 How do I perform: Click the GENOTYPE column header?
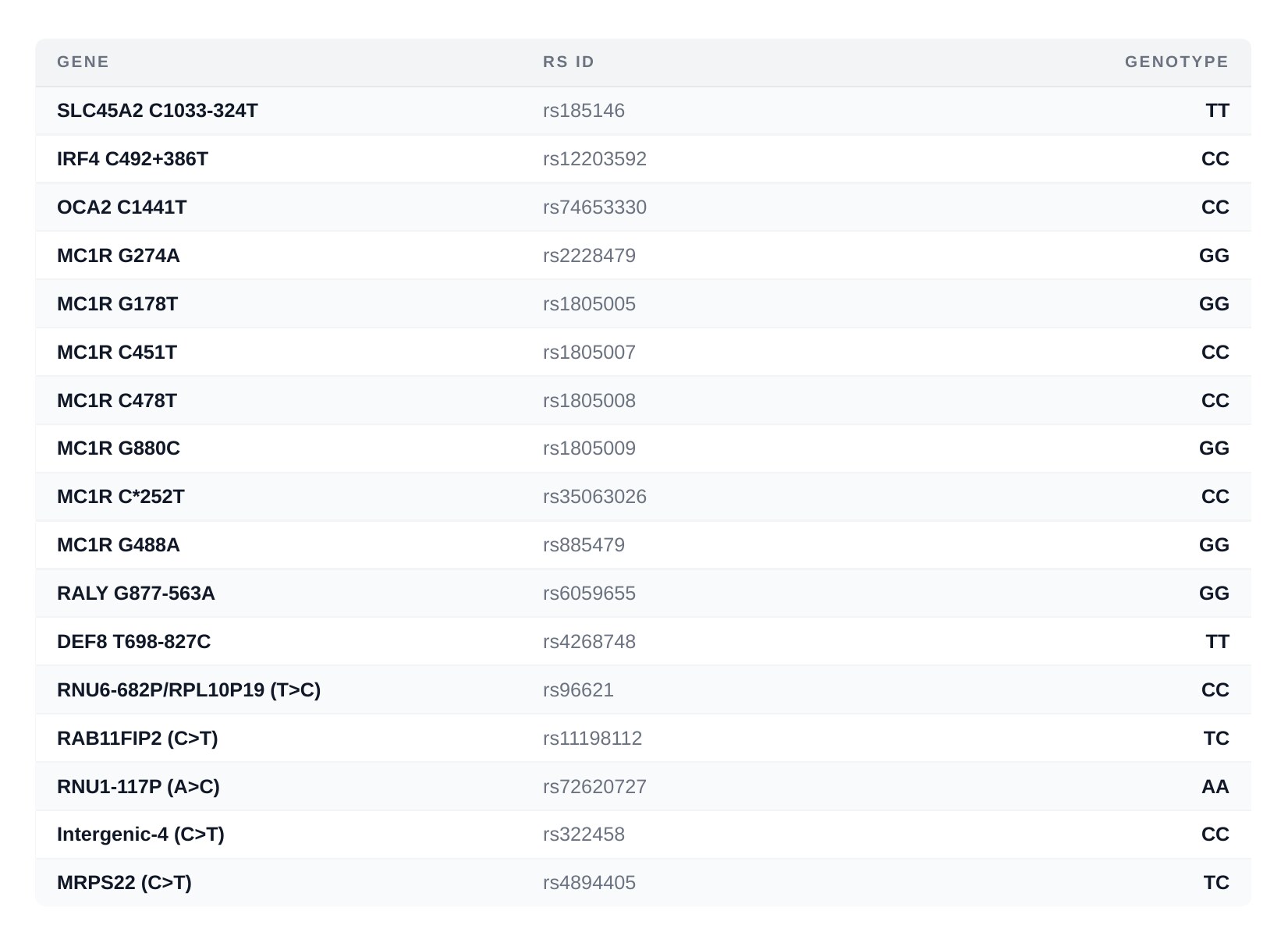1176,62
